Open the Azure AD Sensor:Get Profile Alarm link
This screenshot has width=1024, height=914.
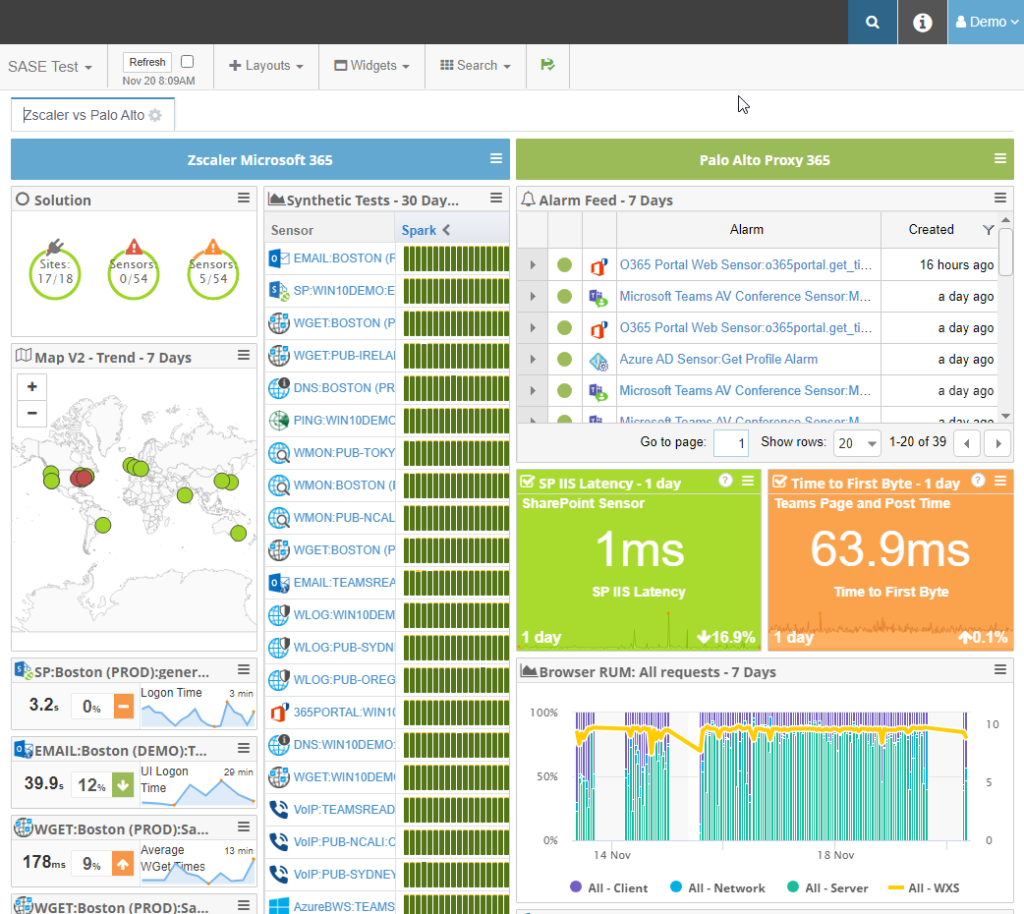(x=718, y=359)
